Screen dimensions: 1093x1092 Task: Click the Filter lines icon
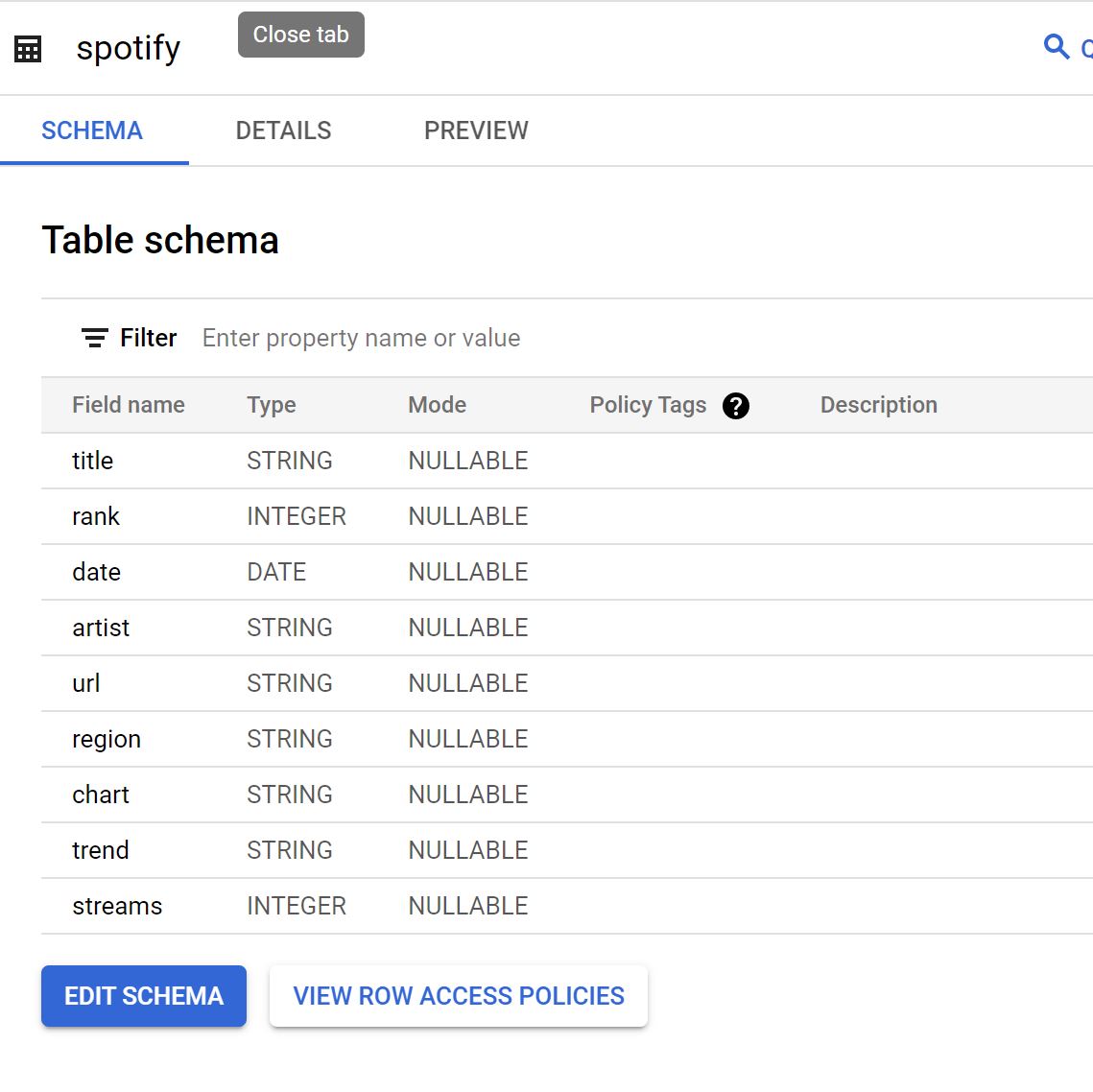pyautogui.click(x=95, y=338)
